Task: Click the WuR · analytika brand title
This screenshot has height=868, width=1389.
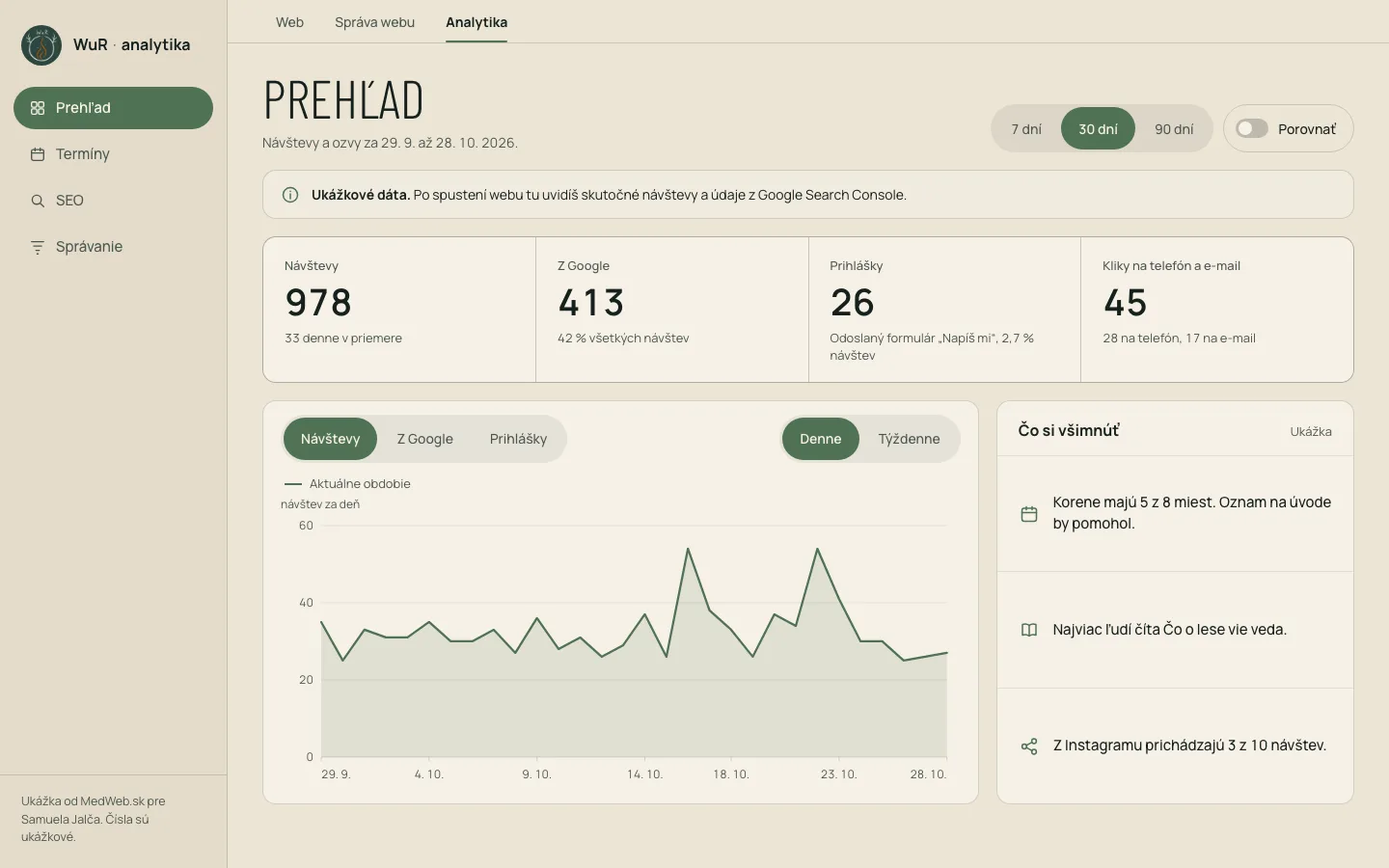Action: (x=131, y=45)
